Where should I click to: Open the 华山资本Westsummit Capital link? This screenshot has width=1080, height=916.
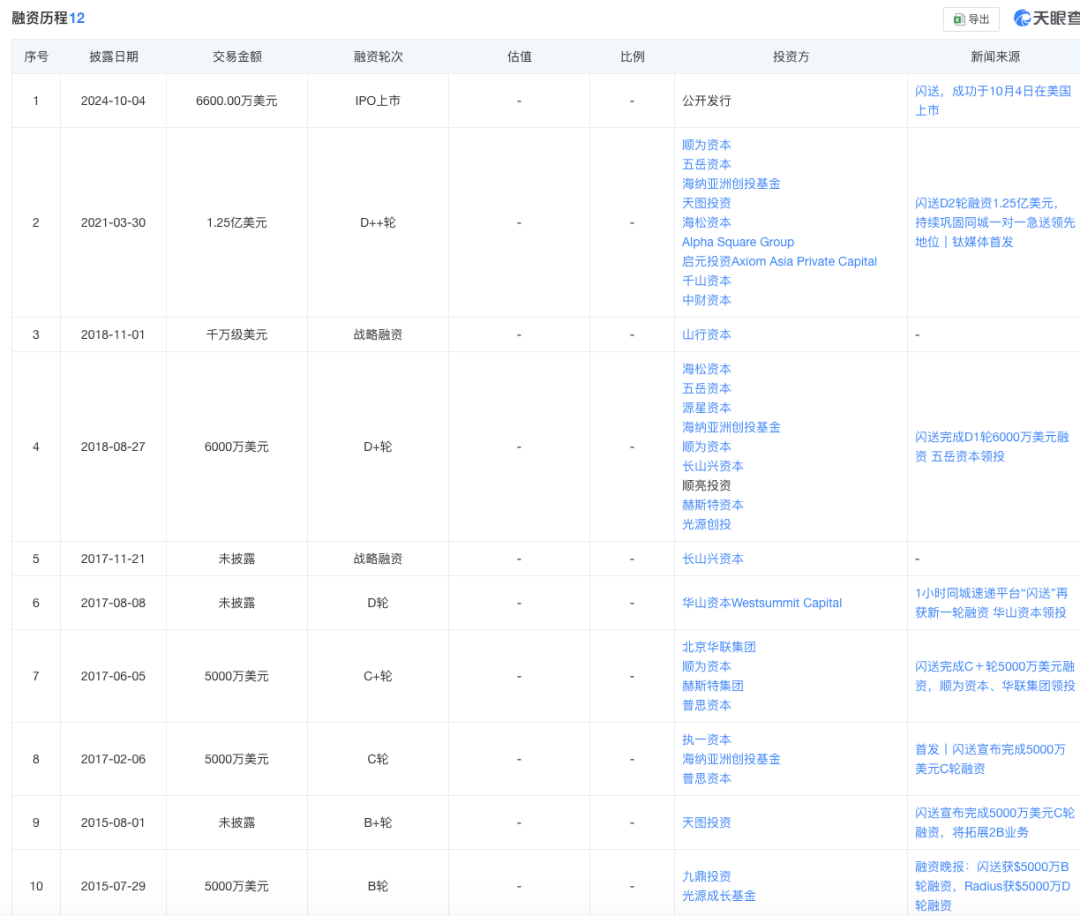click(x=762, y=603)
